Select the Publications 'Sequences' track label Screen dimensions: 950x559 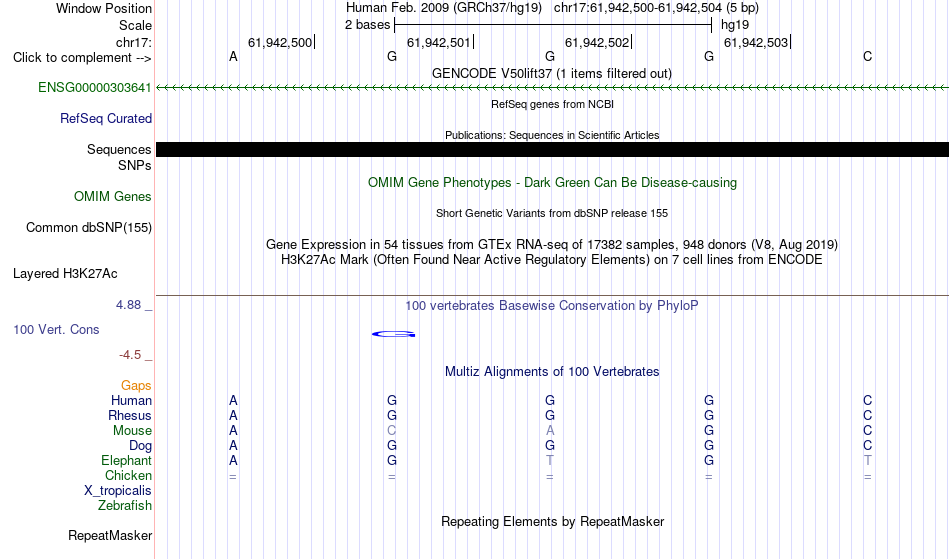[x=119, y=150]
